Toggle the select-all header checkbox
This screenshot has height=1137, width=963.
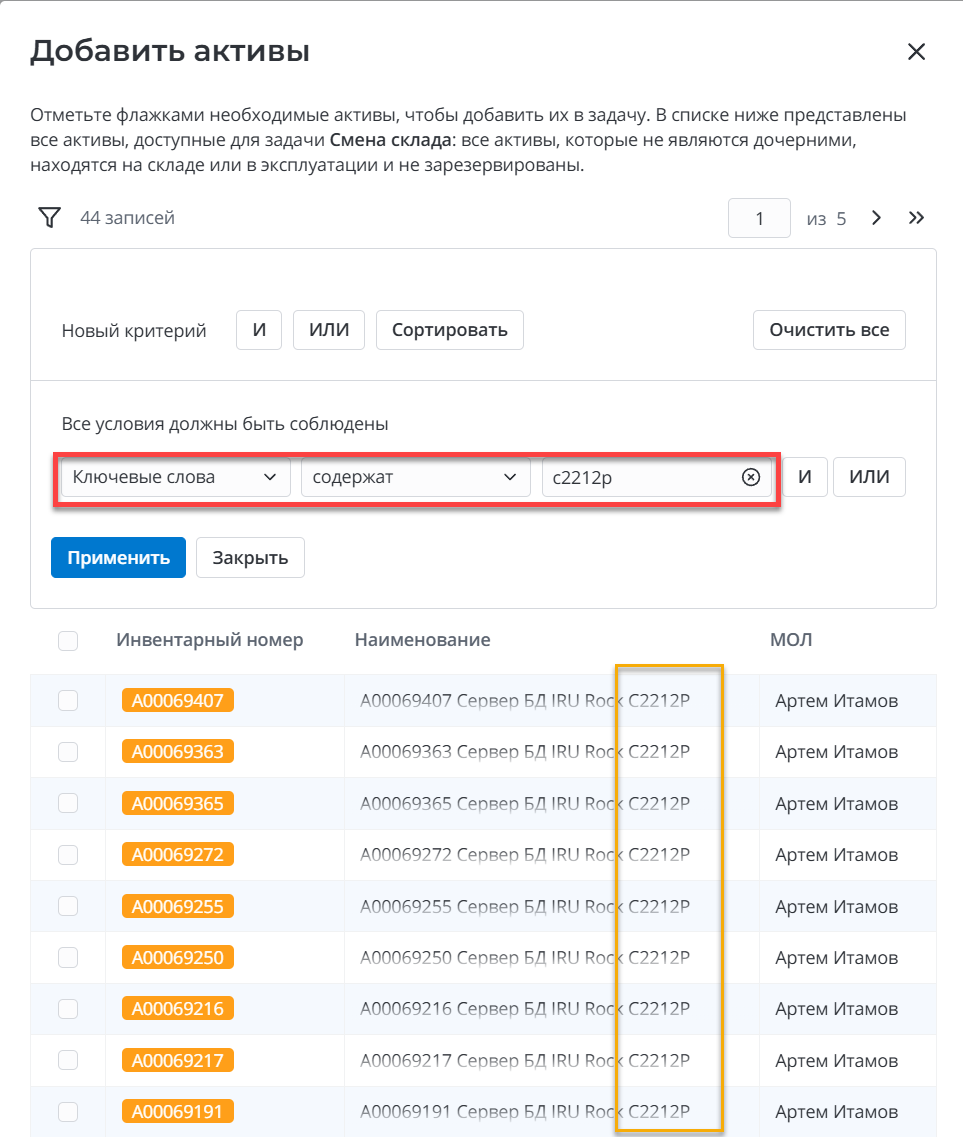coord(68,640)
